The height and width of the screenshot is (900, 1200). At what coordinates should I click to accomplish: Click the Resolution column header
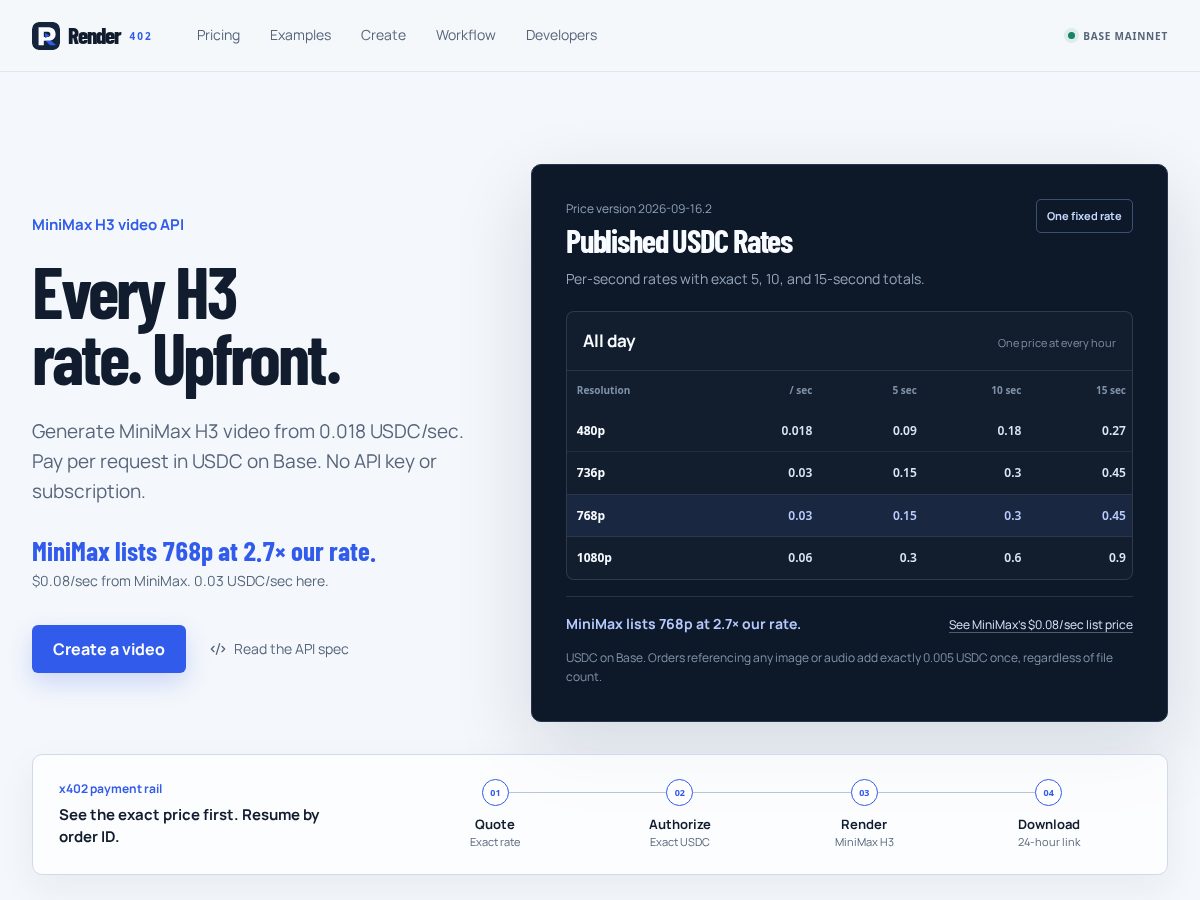point(603,390)
